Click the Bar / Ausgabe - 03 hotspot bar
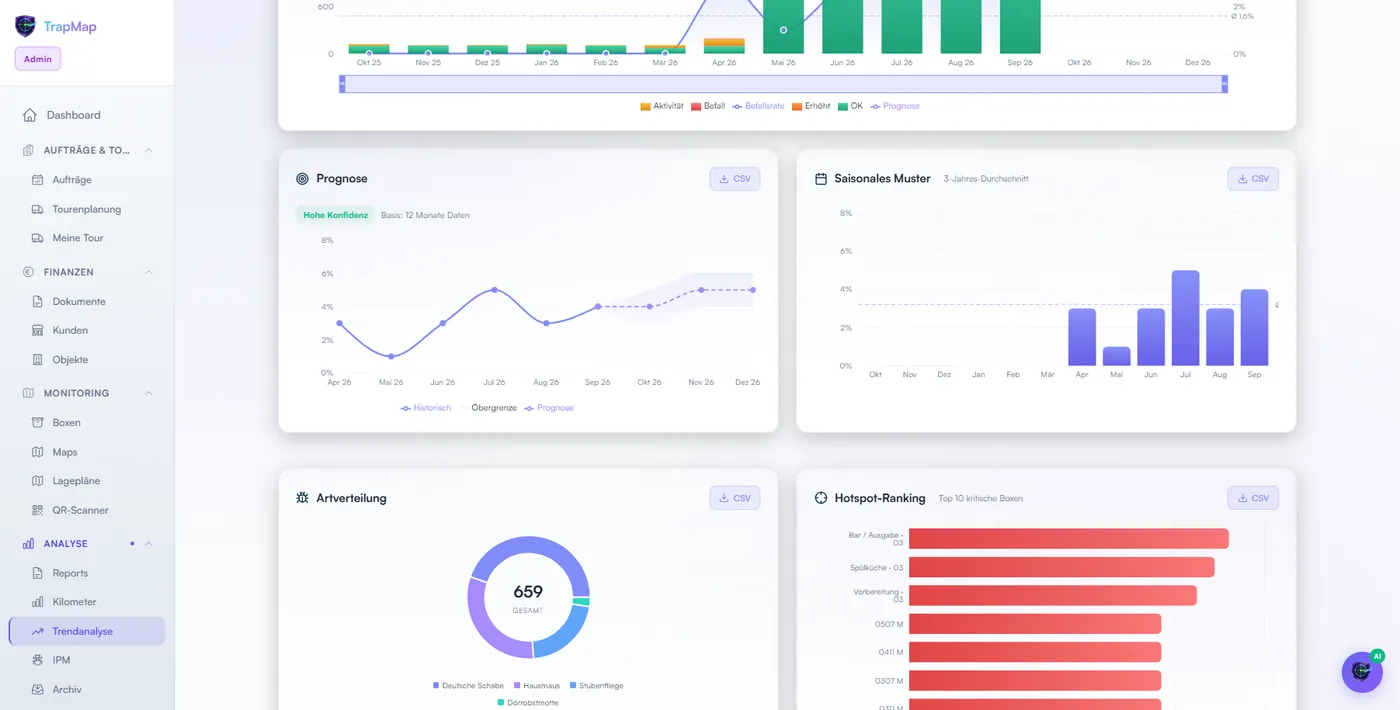 (x=1068, y=539)
